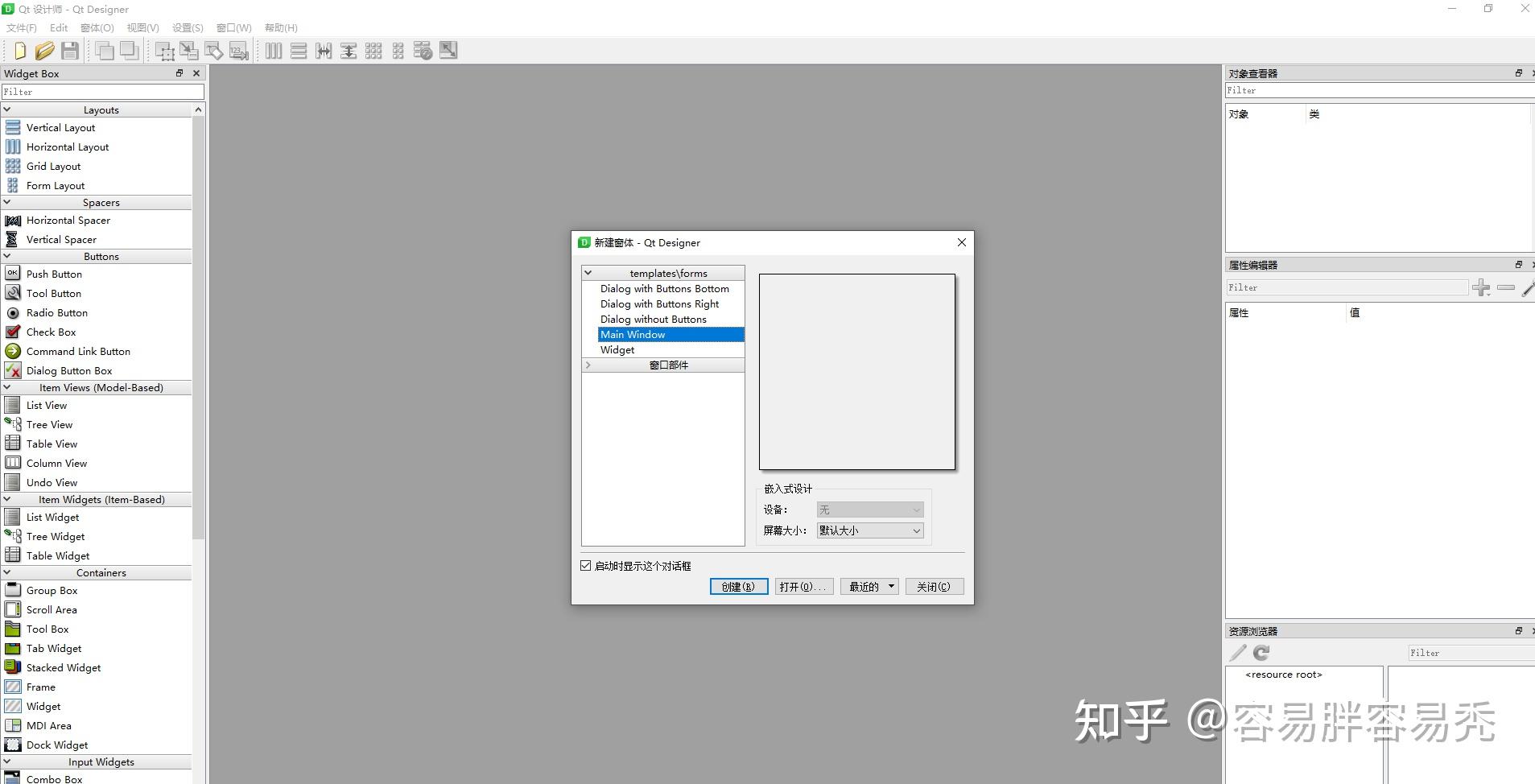Screen dimensions: 1535x784
Task: Select the Radio Button widget in the Widget Box
Action: [x=56, y=312]
